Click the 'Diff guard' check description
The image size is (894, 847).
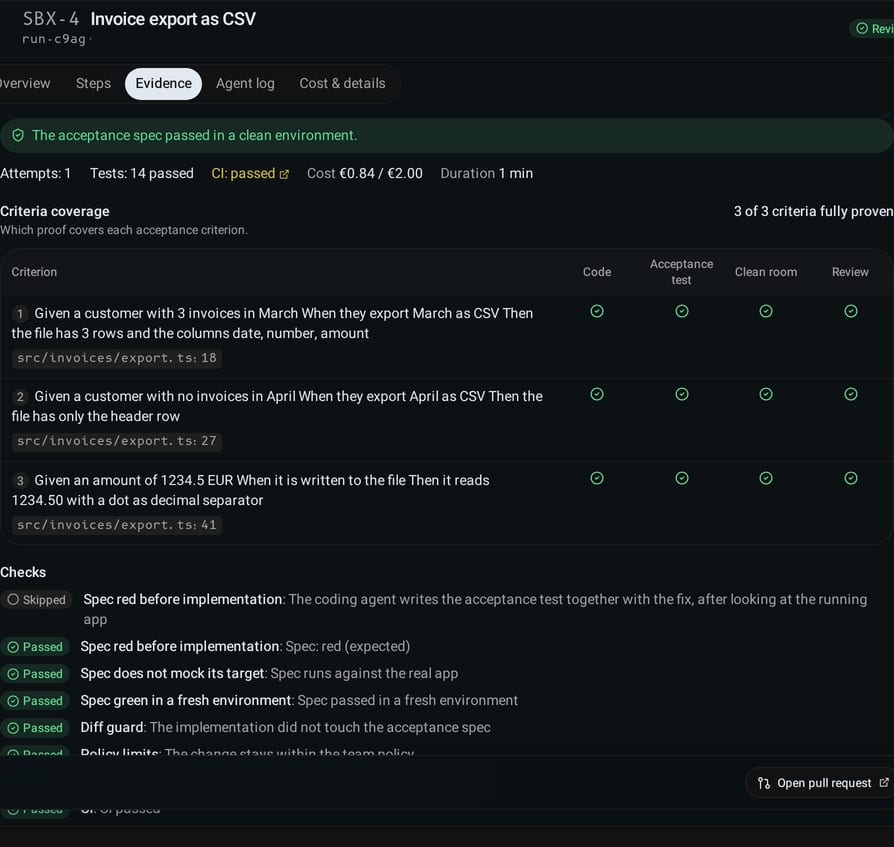tap(320, 728)
